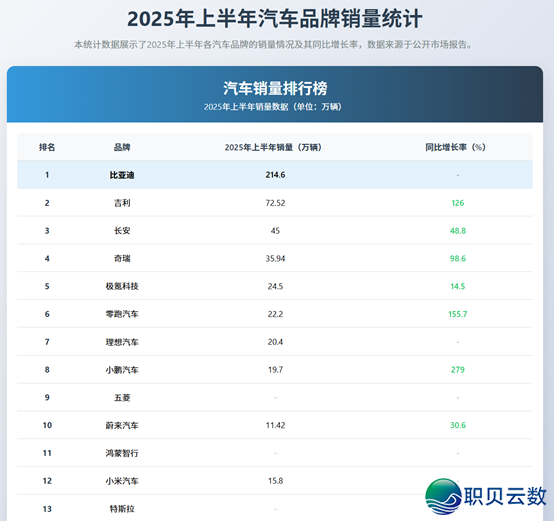Image resolution: width=554 pixels, height=521 pixels.
Task: Select the brand cell 五菱
Action: click(122, 398)
